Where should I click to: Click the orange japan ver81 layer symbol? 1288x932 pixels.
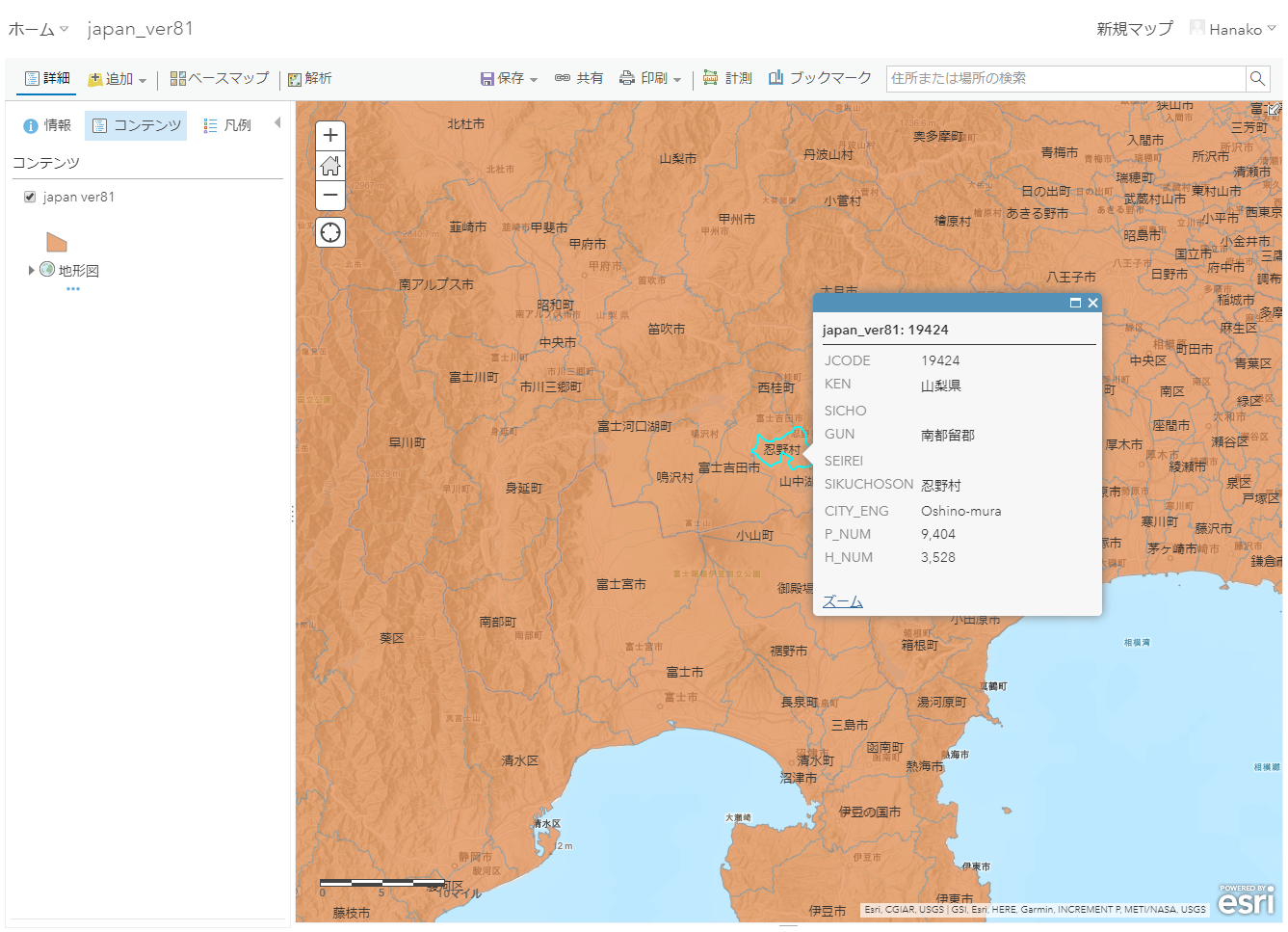coord(57,242)
